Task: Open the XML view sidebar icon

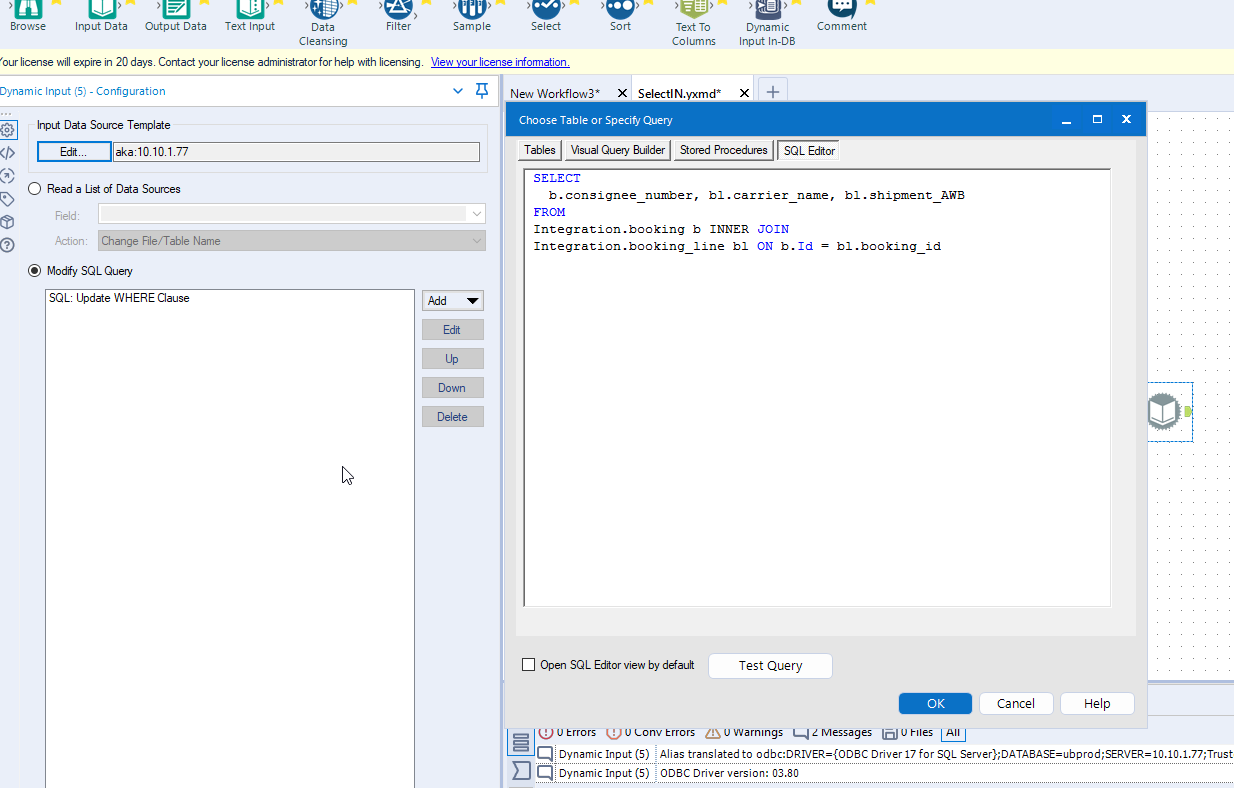Action: (x=8, y=153)
